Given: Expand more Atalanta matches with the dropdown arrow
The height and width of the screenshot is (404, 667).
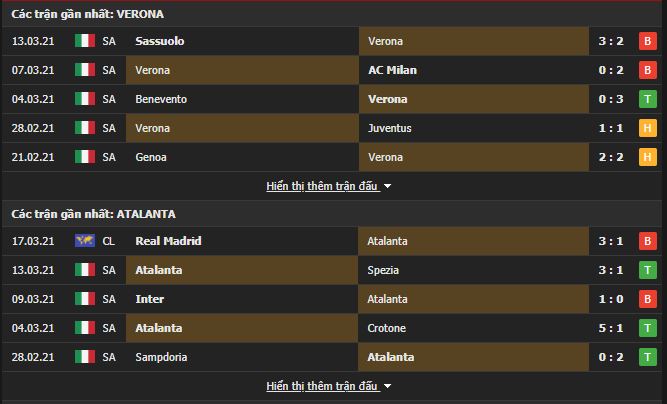Looking at the screenshot, I should click(x=387, y=386).
